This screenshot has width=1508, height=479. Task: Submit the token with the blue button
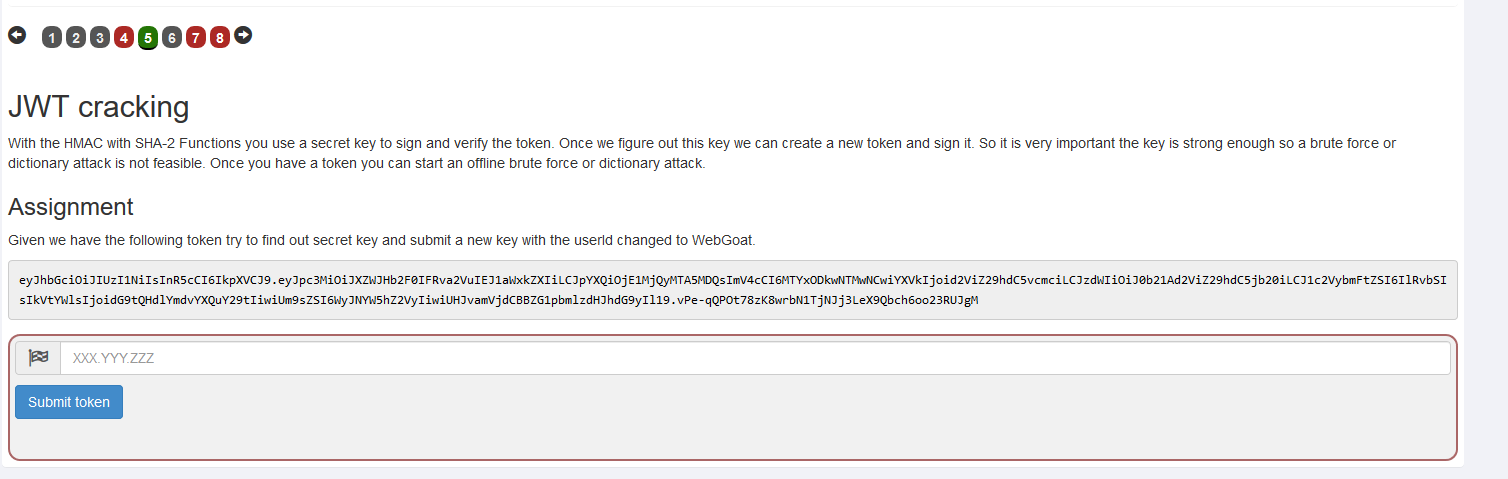[x=69, y=402]
